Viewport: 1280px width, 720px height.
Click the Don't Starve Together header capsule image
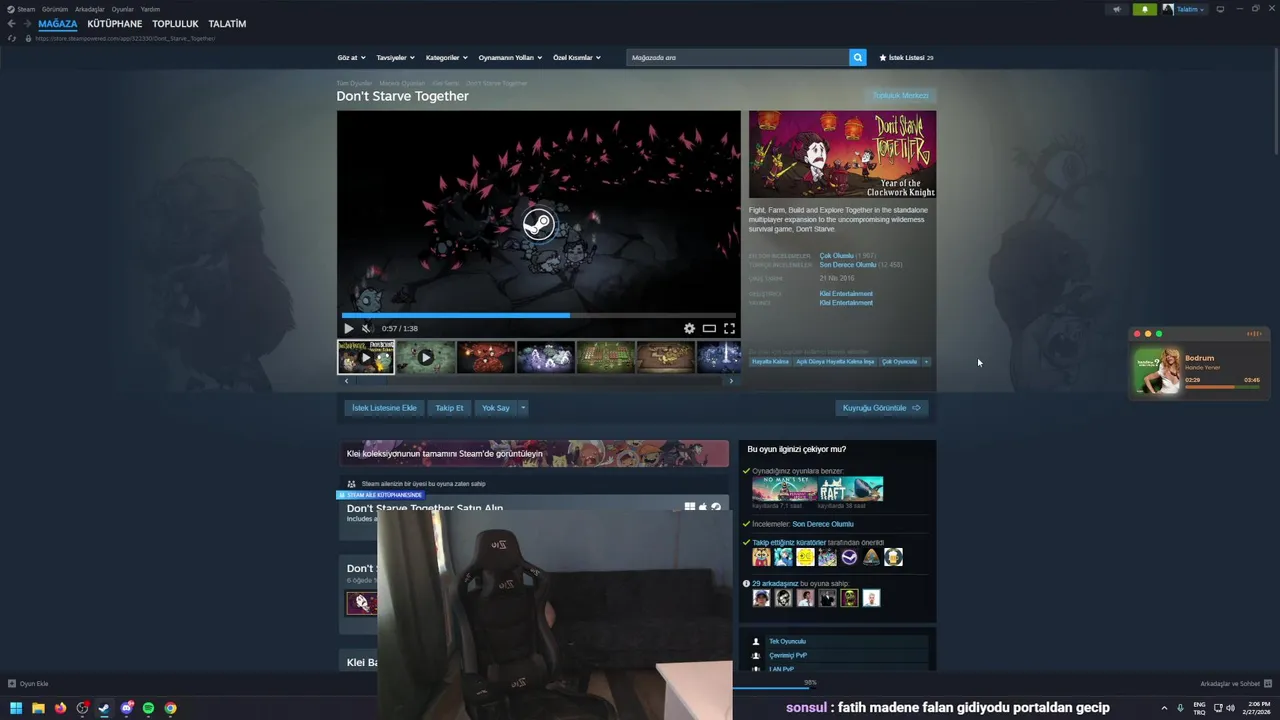click(842, 154)
